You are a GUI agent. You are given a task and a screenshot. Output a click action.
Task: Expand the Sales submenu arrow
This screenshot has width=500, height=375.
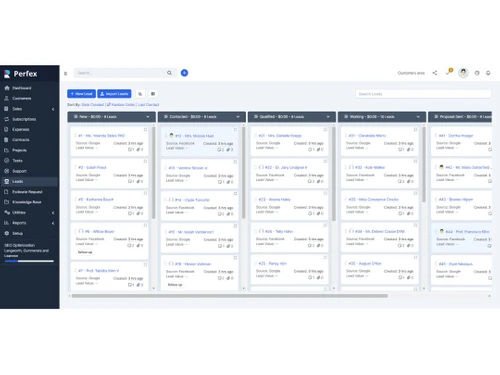click(53, 109)
